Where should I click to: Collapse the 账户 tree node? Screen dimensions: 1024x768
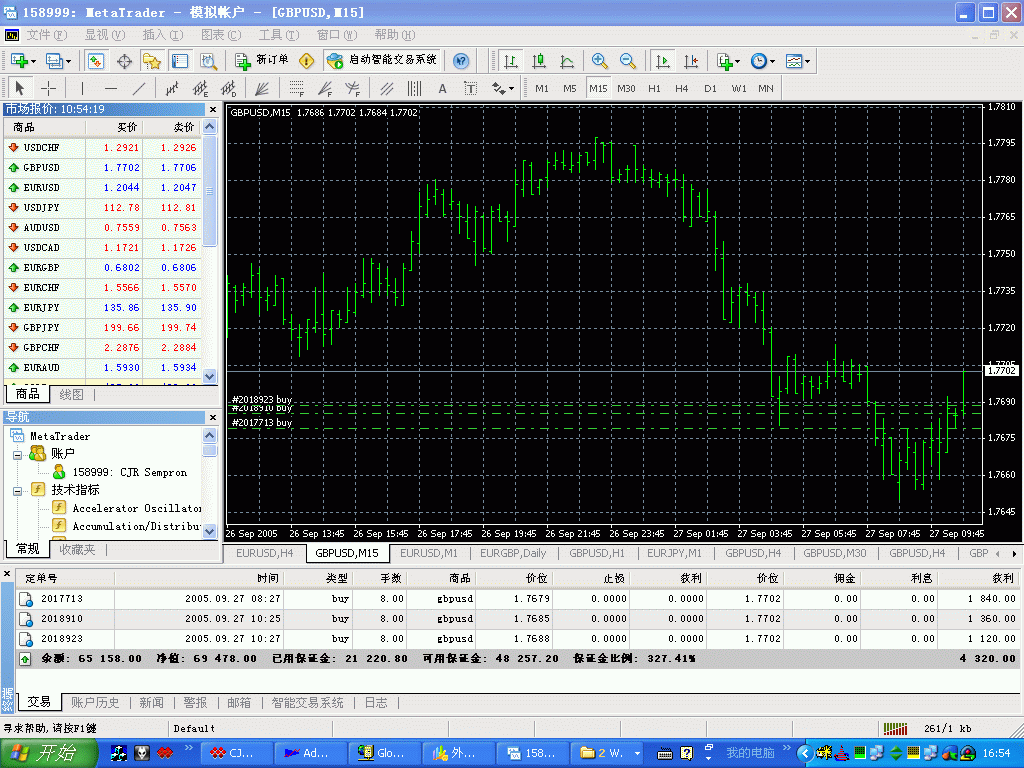pyautogui.click(x=18, y=454)
